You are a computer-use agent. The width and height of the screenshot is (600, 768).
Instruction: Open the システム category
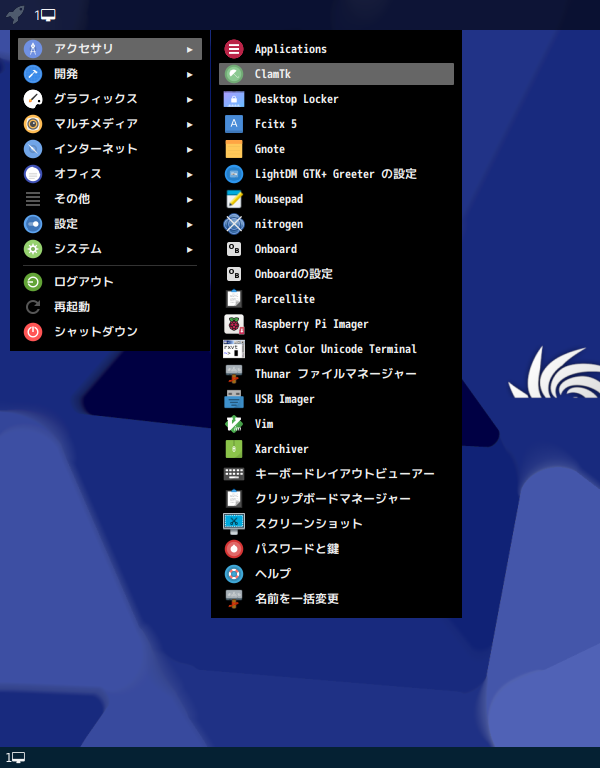(110, 249)
